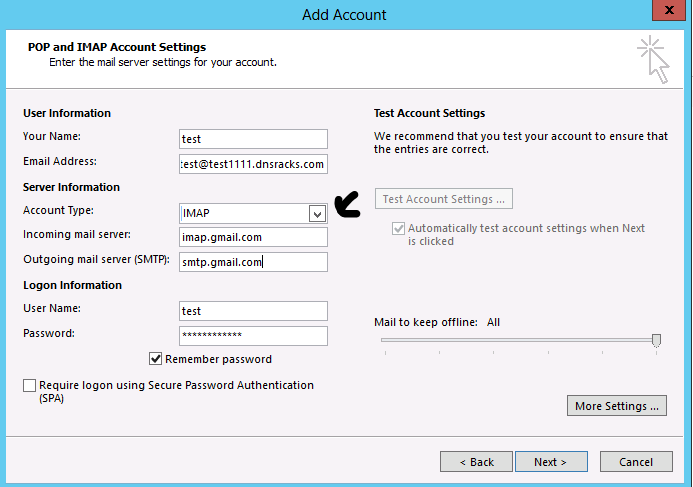Toggle Automatically test account settings checkbox
This screenshot has width=693, height=487.
(x=399, y=229)
